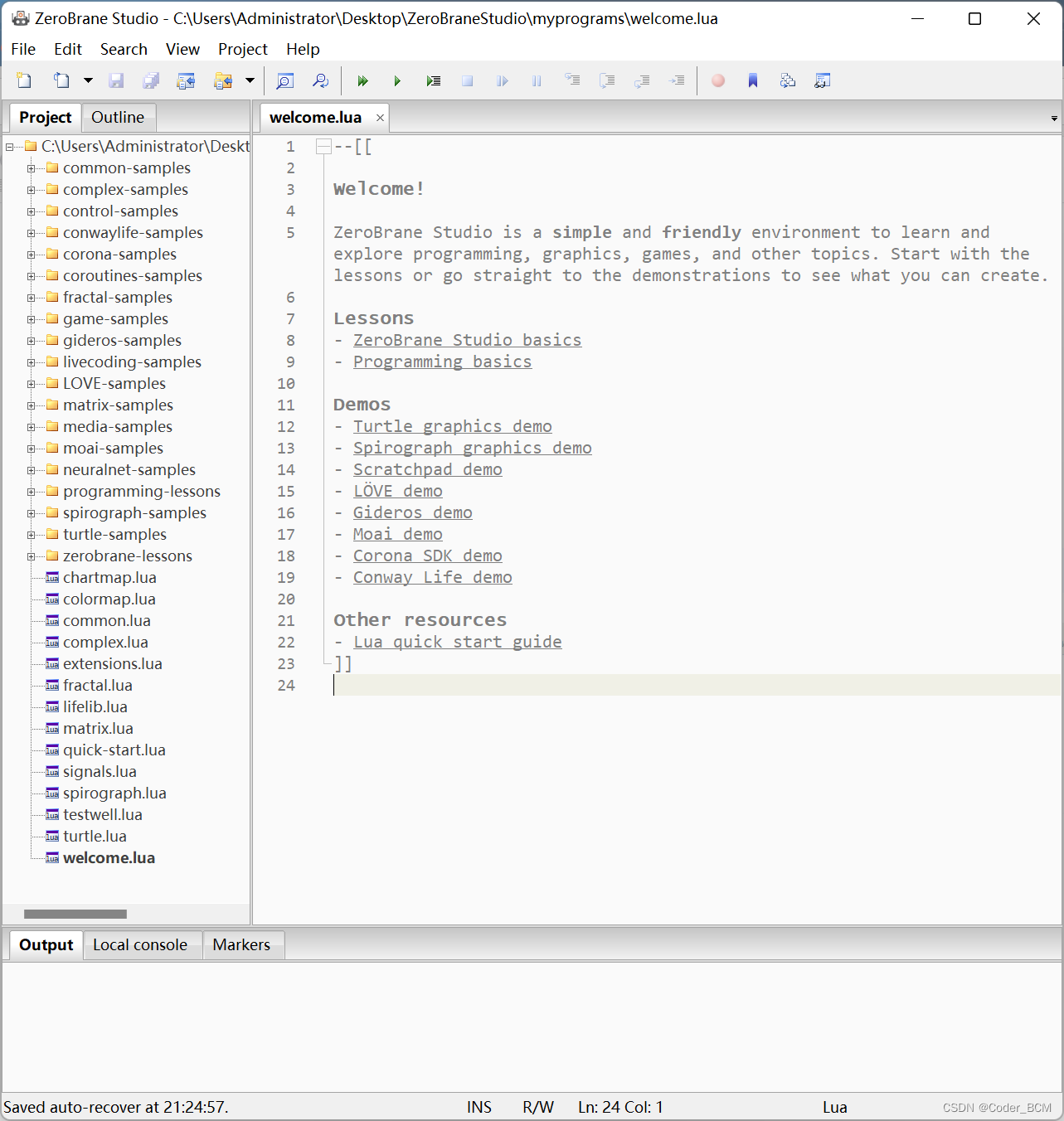Select the Project panel tab

coord(46,118)
